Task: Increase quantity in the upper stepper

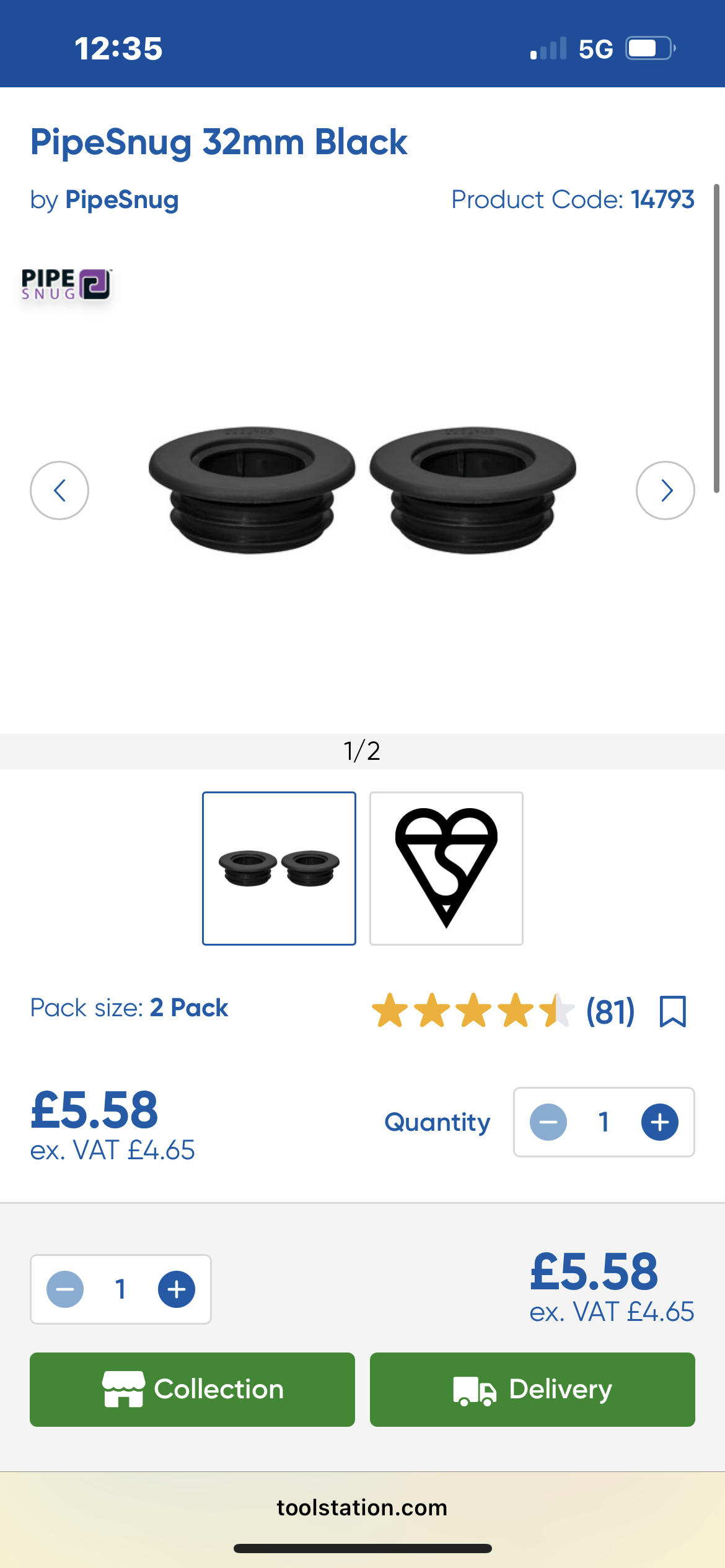Action: pos(659,1122)
